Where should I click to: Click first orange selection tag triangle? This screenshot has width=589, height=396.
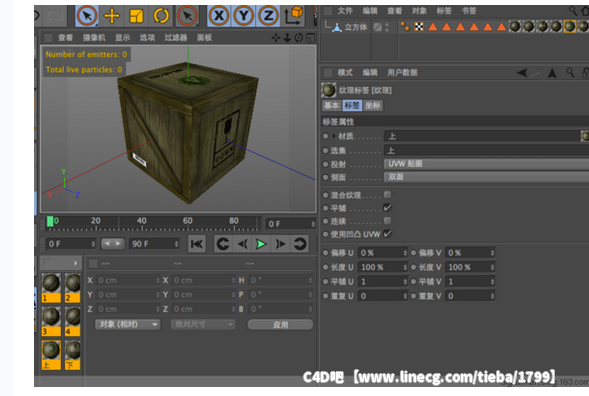433,27
